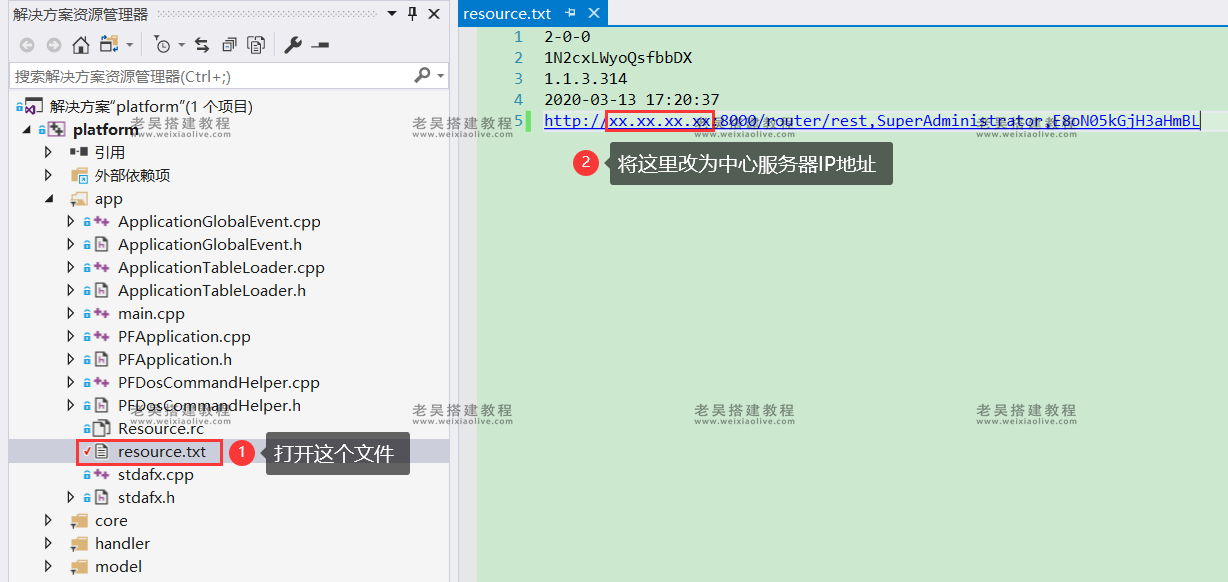Click the Preview Selected Items dash icon
Image resolution: width=1228 pixels, height=582 pixels.
320,45
